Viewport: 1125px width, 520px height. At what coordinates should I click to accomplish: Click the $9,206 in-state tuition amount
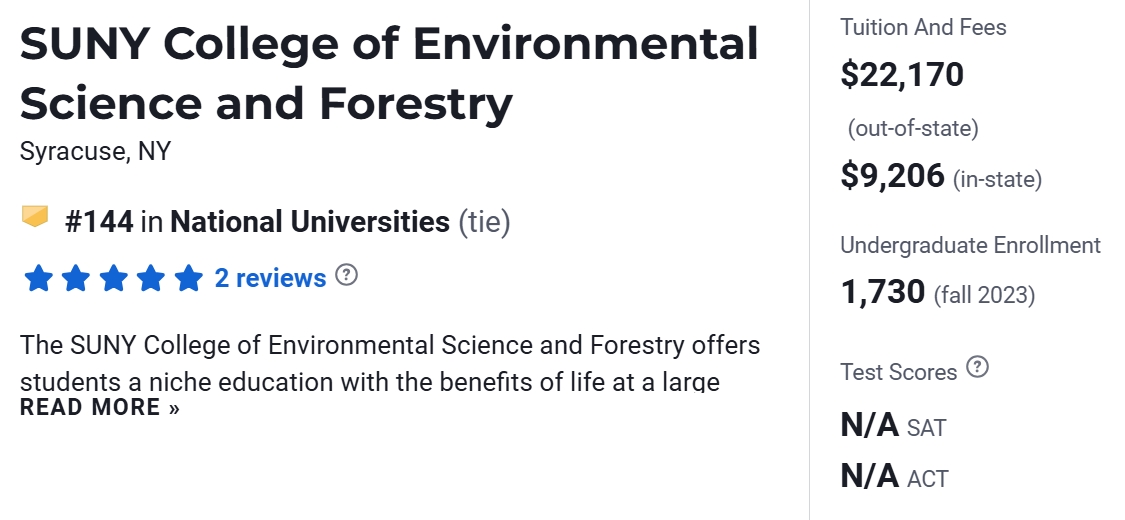[x=892, y=176]
